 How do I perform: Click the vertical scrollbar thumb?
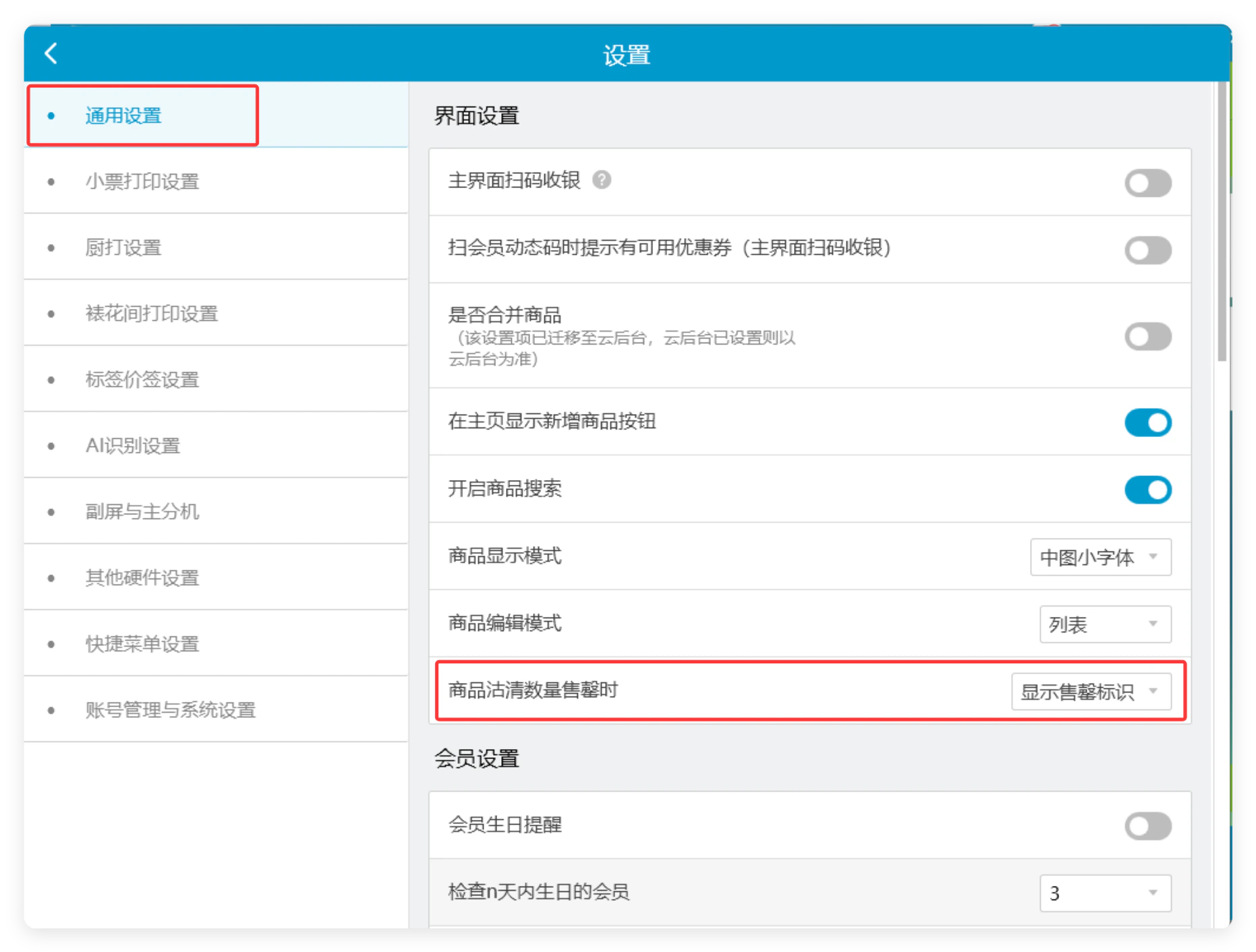click(1222, 222)
